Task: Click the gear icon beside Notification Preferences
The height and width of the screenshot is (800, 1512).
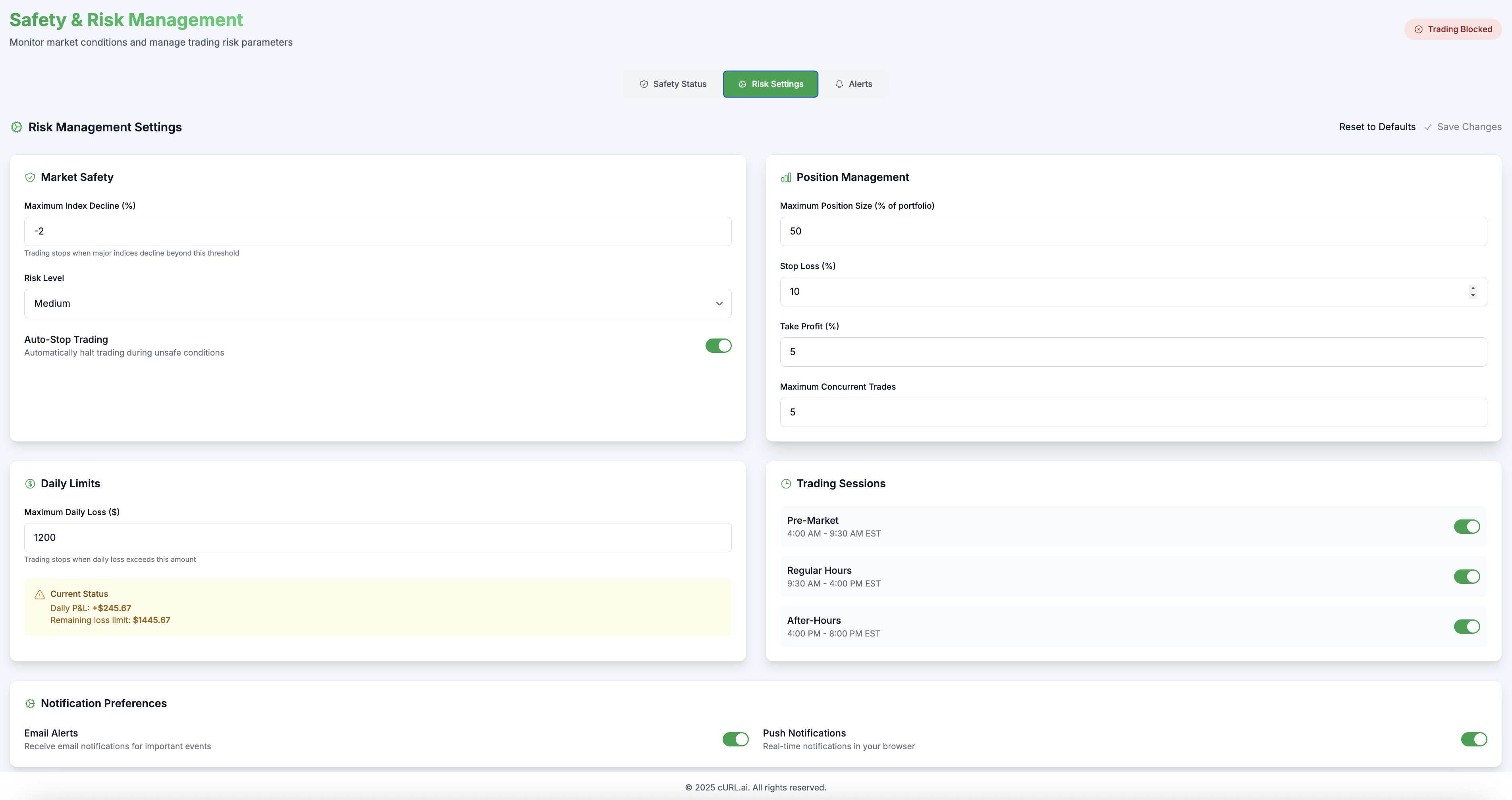Action: click(x=30, y=704)
